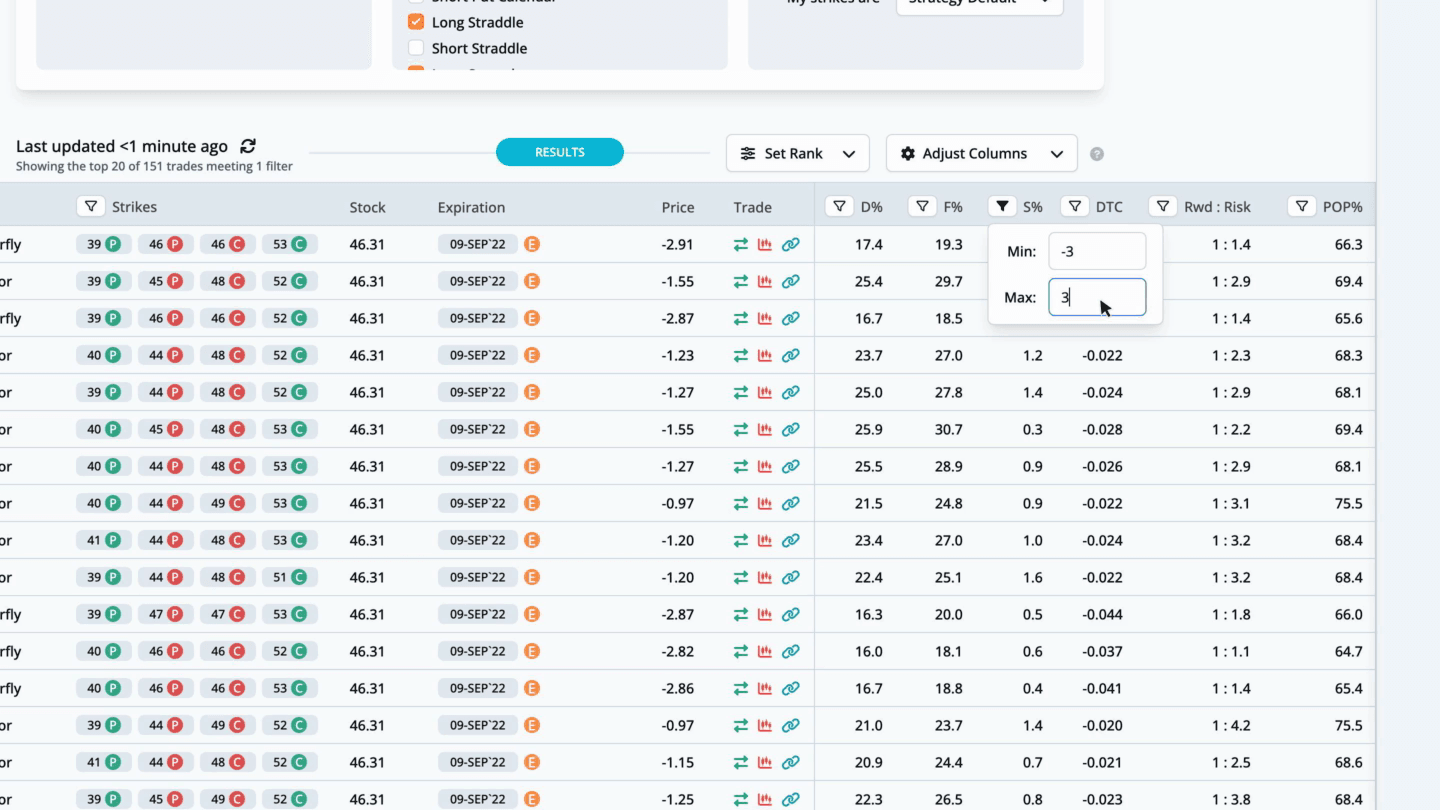
Task: Click the orange E earnings icon in the -1.23 row
Action: [532, 355]
